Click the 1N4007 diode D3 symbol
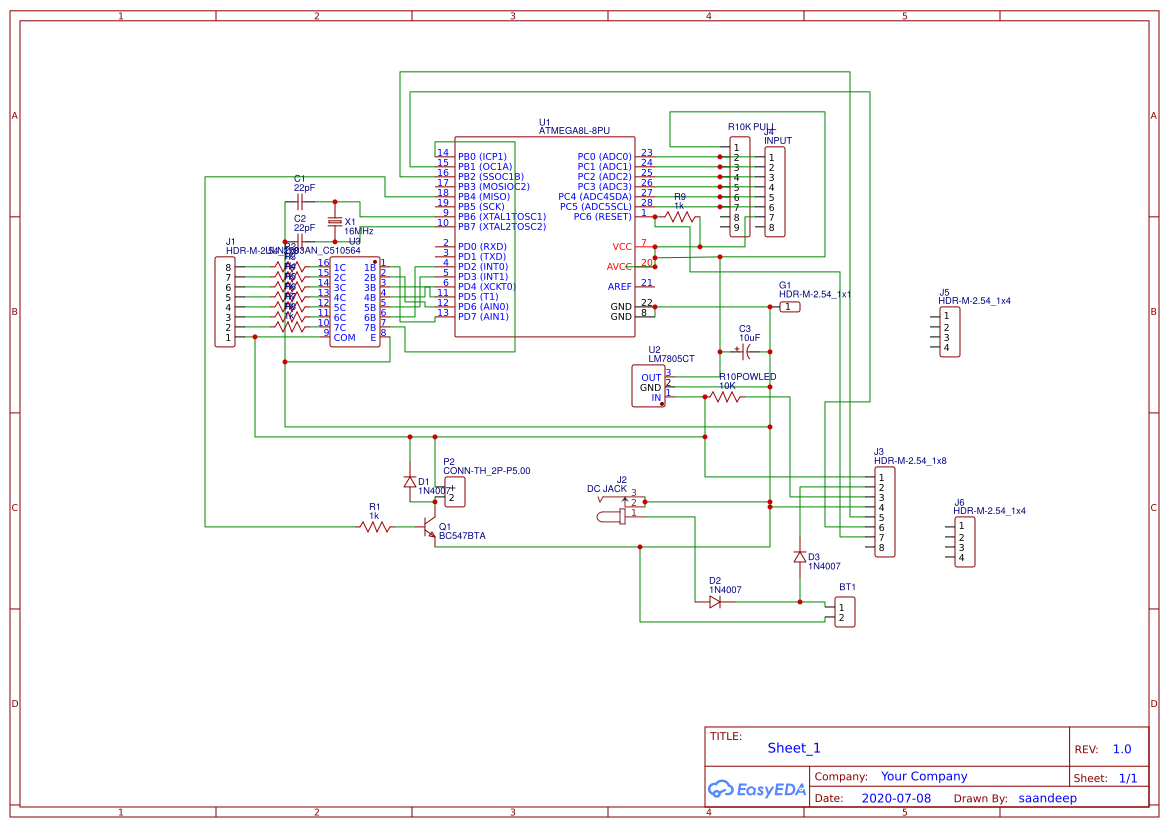 (800, 558)
